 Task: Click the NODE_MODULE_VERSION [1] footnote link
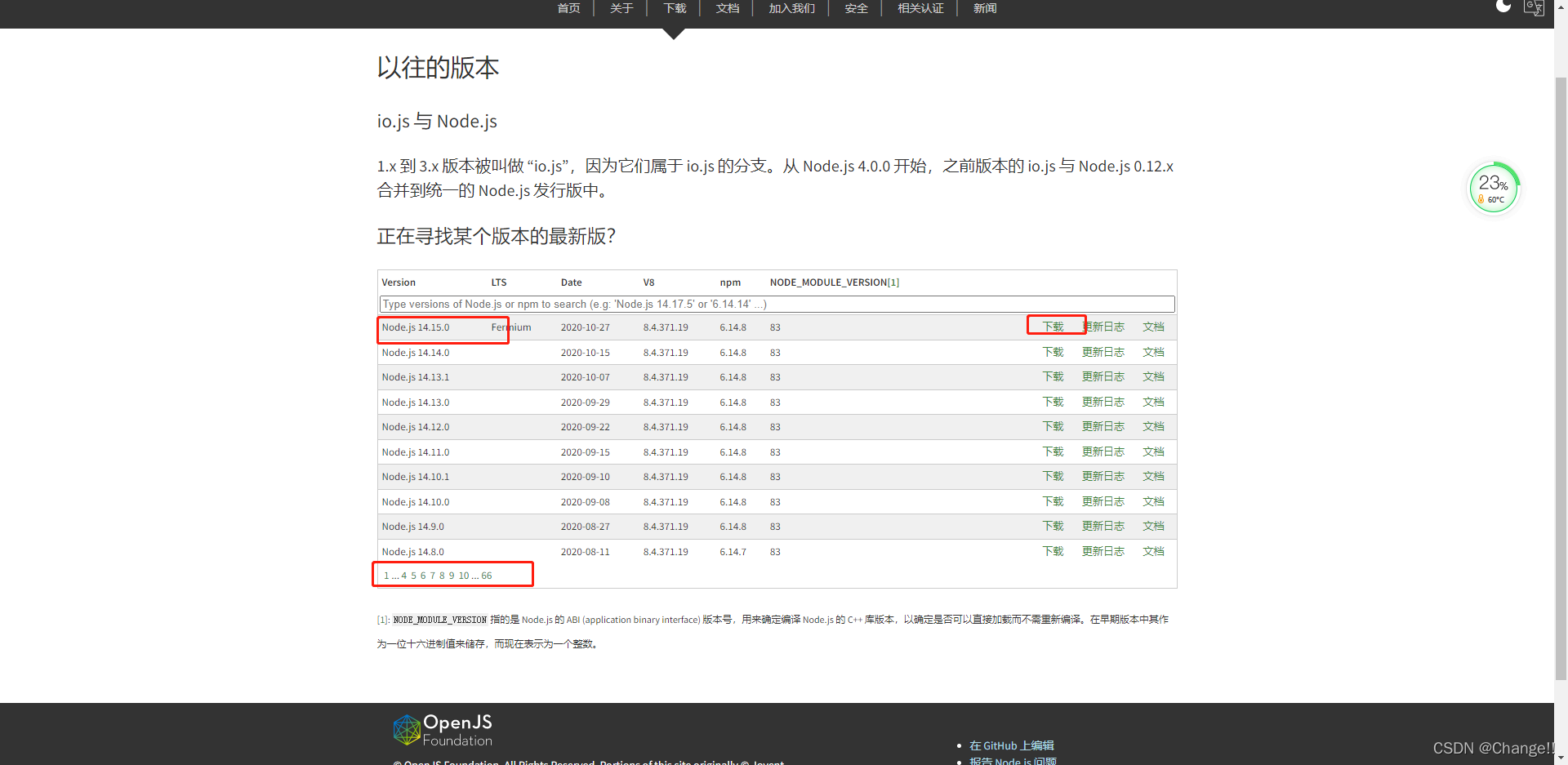pos(893,282)
